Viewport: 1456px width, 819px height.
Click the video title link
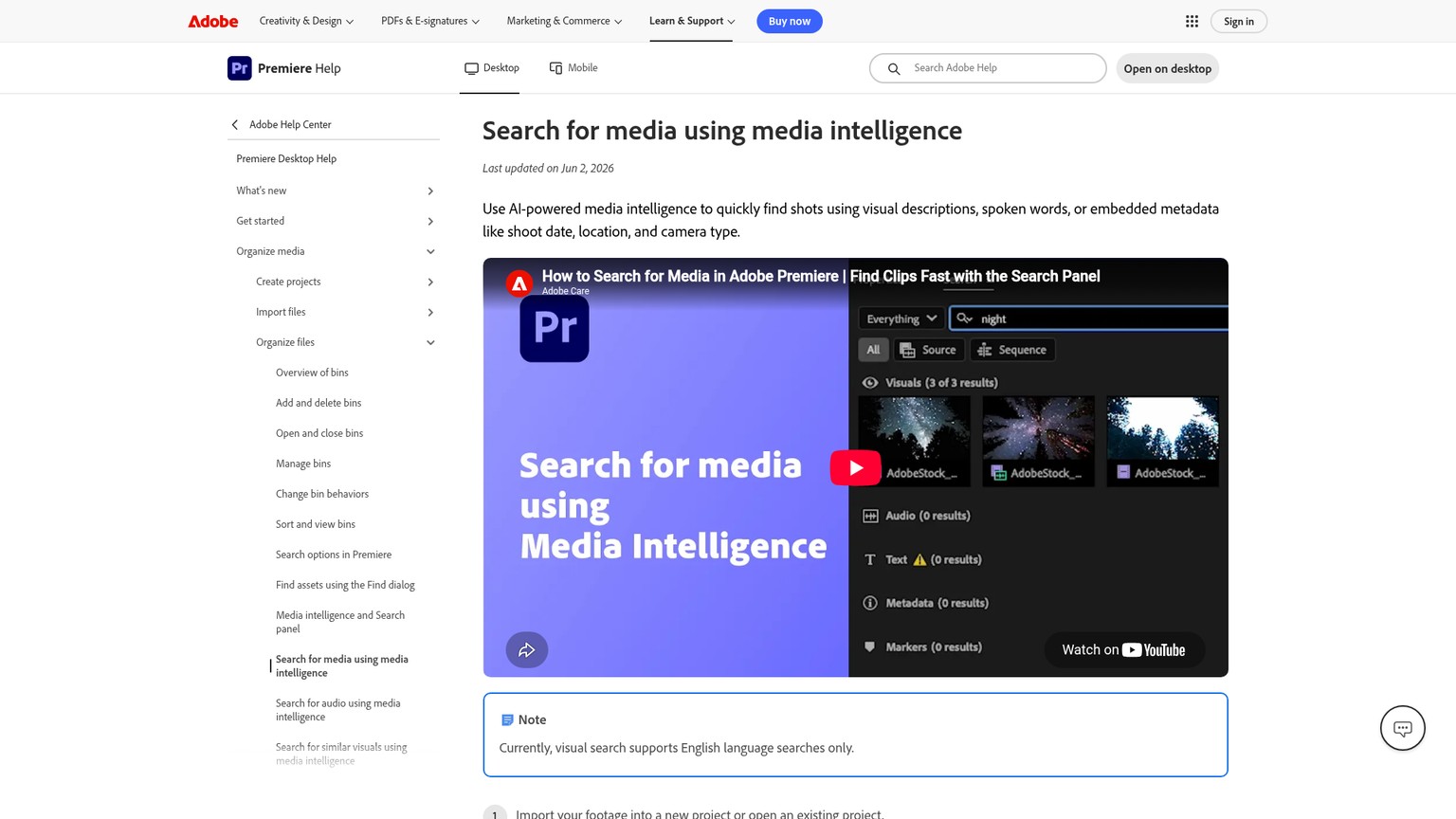click(821, 276)
